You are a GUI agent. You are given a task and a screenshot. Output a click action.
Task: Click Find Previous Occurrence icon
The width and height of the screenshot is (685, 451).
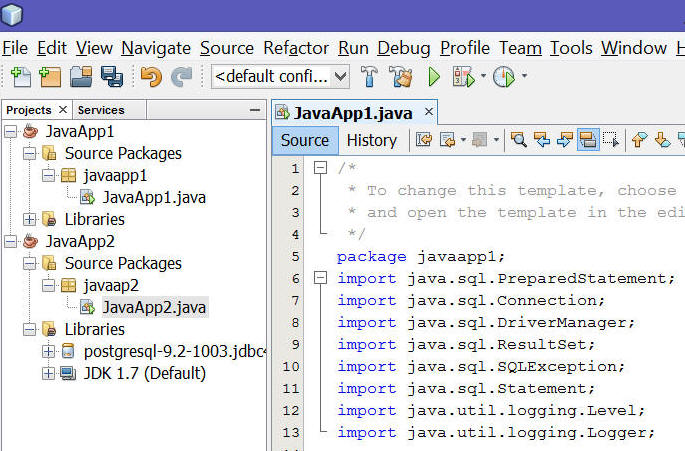542,140
